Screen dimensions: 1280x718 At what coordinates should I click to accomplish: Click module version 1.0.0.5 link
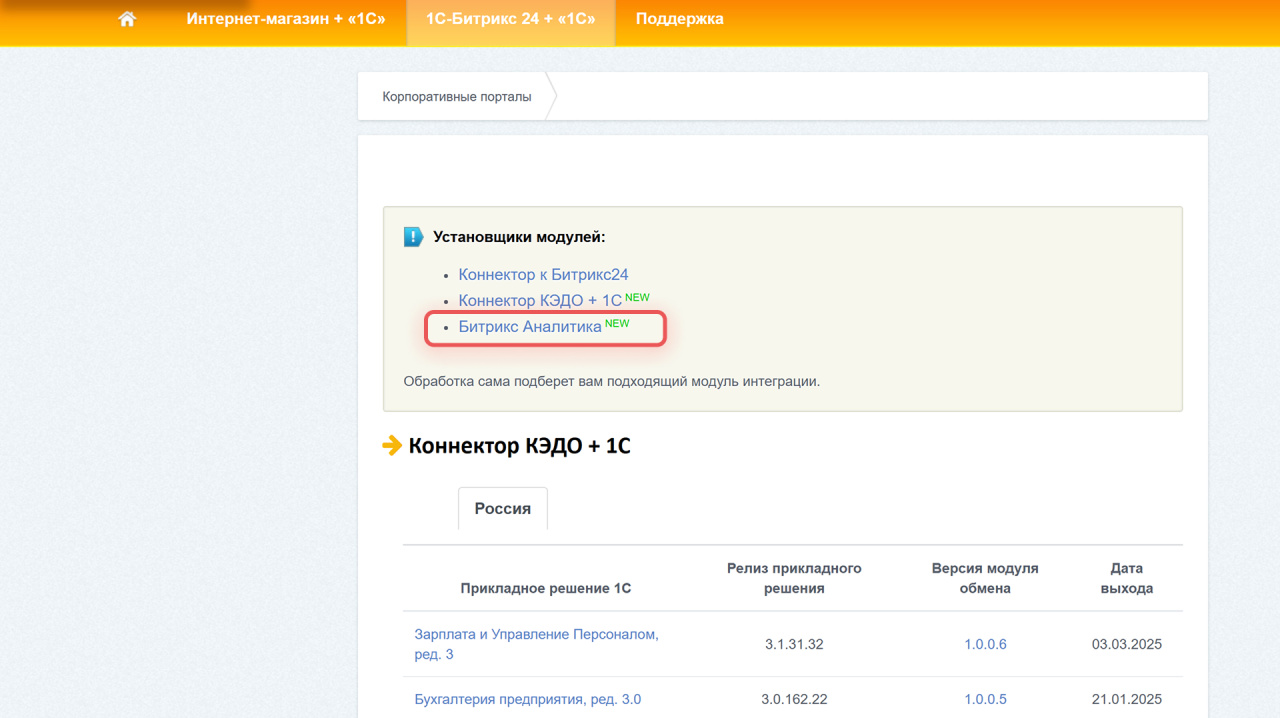[x=985, y=699]
